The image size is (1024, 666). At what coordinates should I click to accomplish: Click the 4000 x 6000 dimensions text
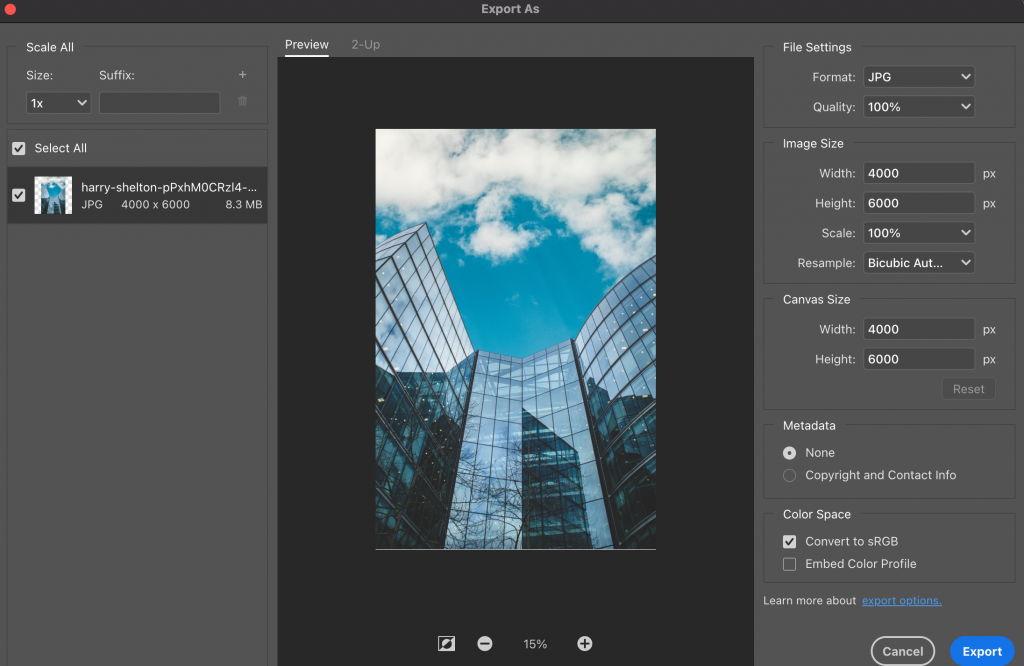pyautogui.click(x=155, y=204)
